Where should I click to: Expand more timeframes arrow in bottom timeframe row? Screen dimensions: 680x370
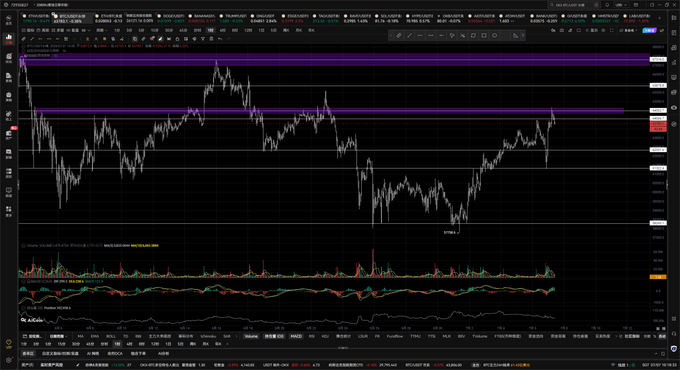point(227,344)
